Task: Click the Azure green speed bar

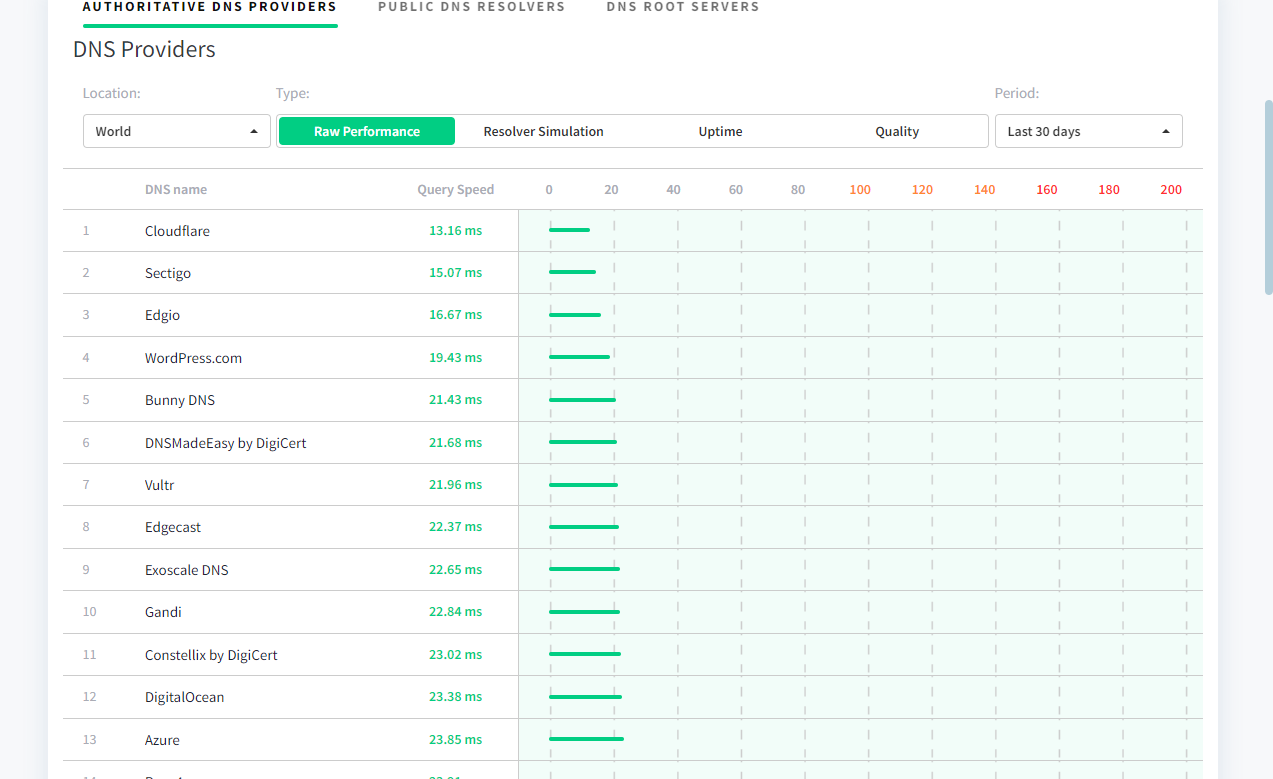Action: pyautogui.click(x=586, y=739)
